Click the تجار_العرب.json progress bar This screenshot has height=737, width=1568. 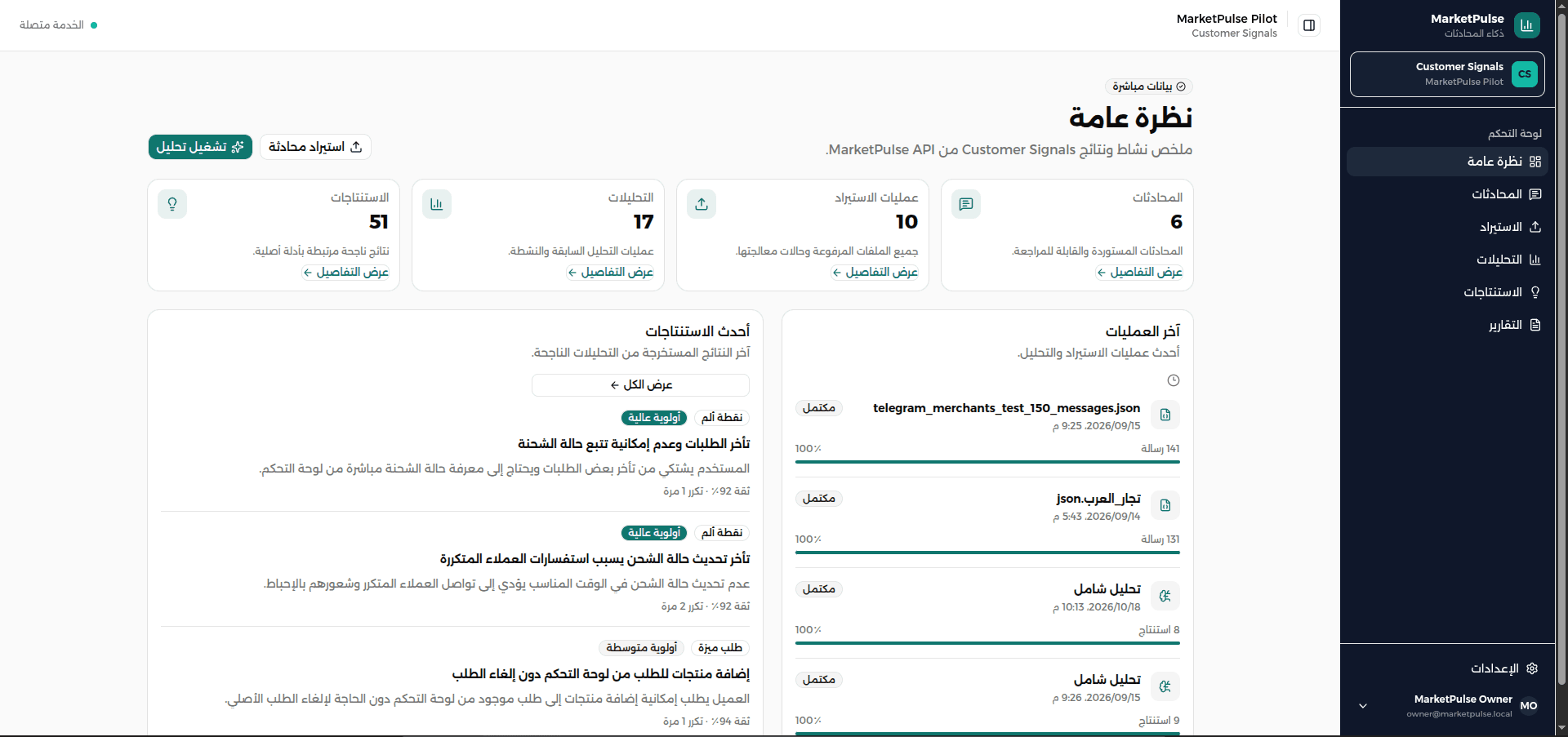pos(987,553)
